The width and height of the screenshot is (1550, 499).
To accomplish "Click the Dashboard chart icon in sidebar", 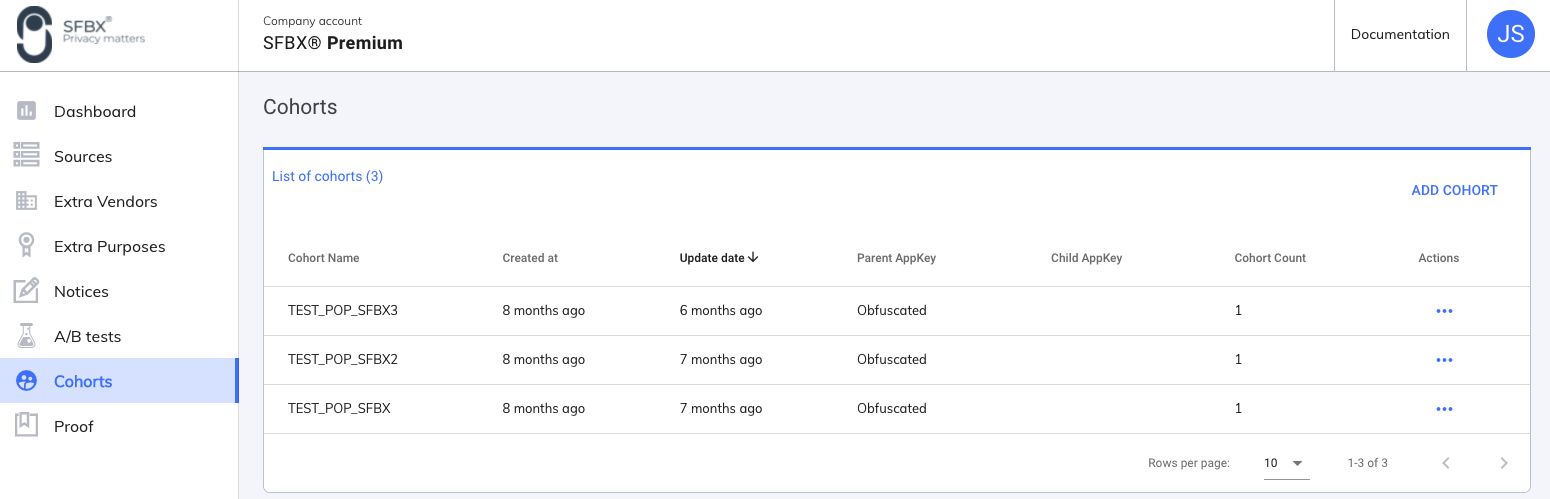I will (x=27, y=111).
